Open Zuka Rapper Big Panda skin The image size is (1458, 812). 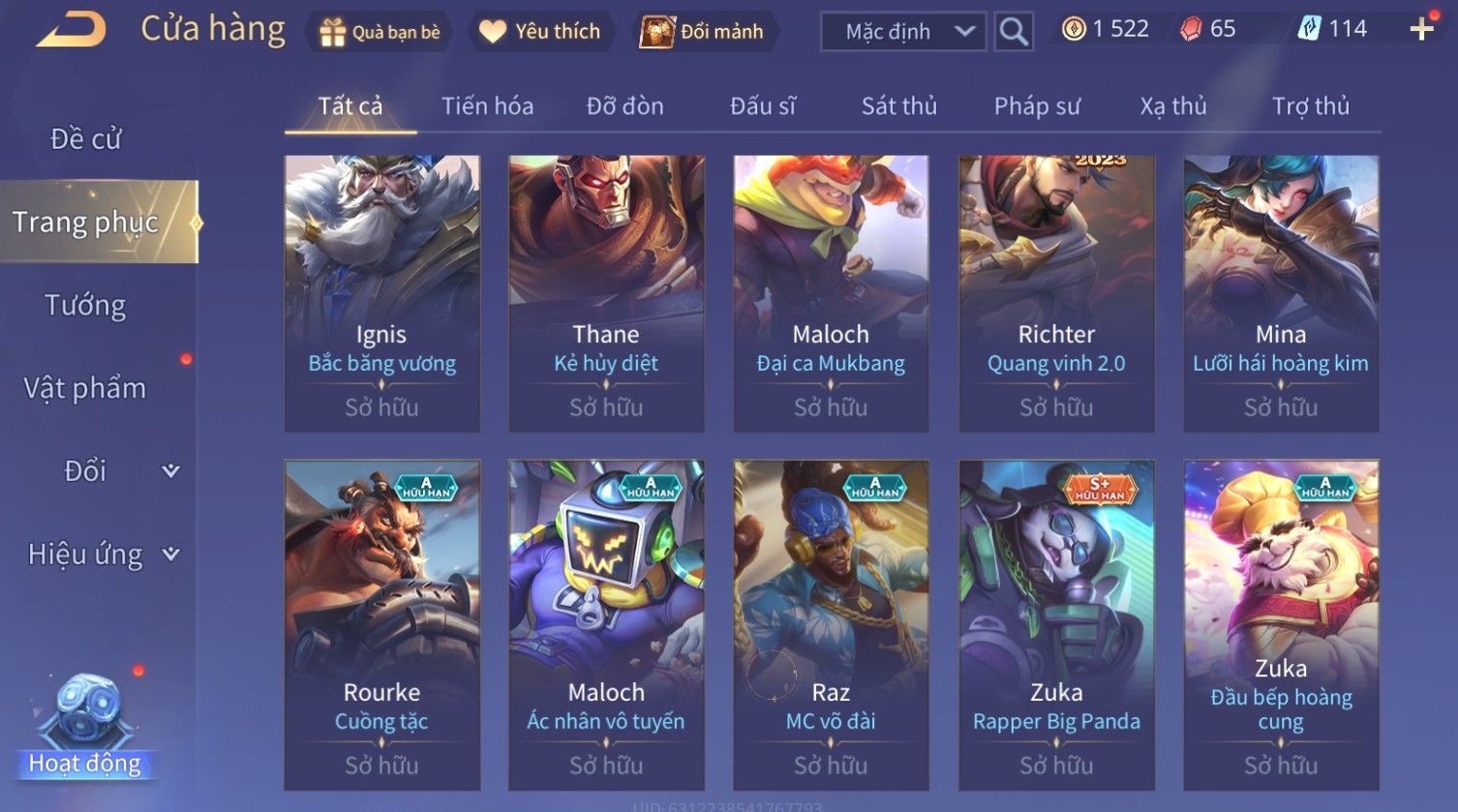click(1056, 625)
